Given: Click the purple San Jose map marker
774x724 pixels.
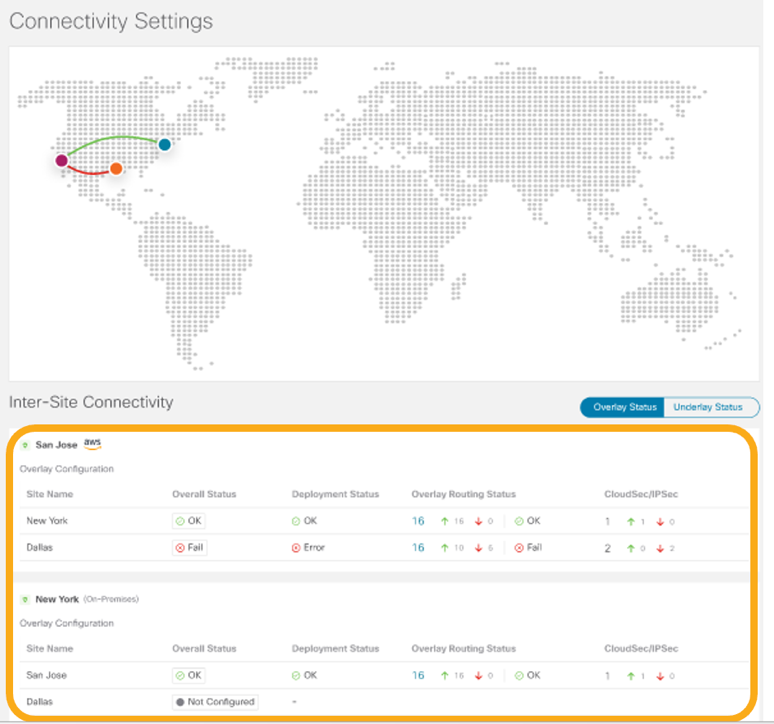Looking at the screenshot, I should click(62, 160).
